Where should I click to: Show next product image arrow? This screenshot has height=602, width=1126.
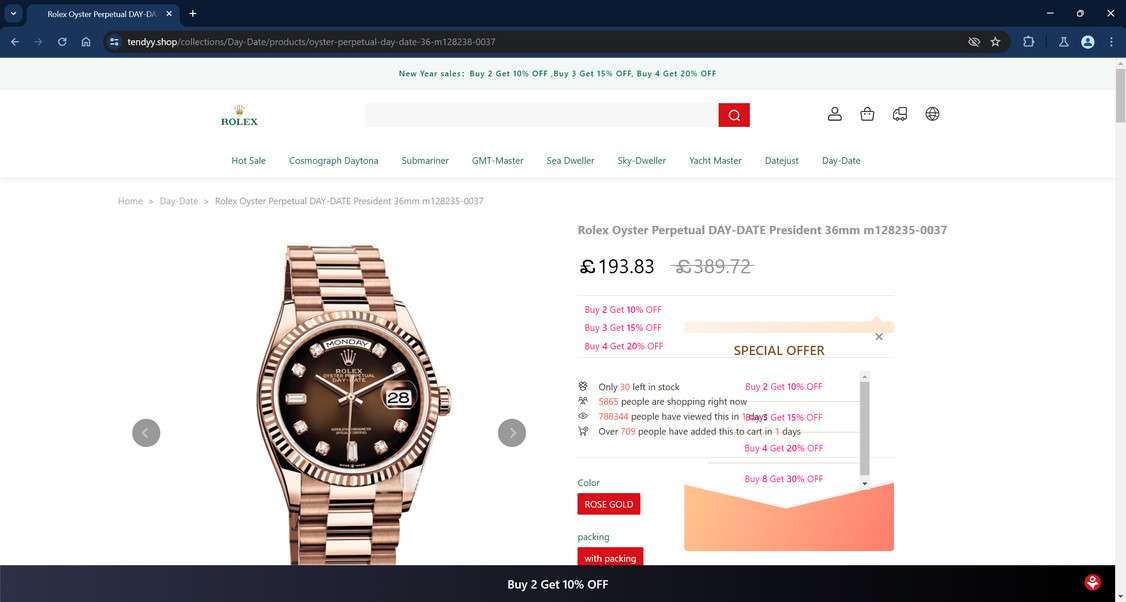coord(512,432)
